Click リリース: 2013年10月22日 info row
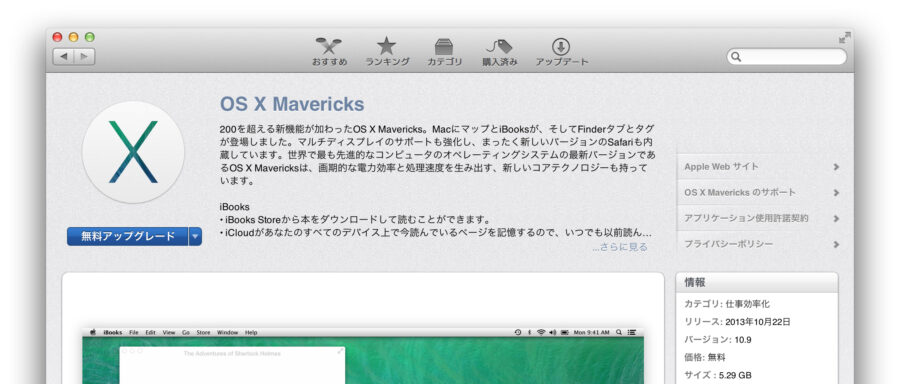 [x=738, y=322]
